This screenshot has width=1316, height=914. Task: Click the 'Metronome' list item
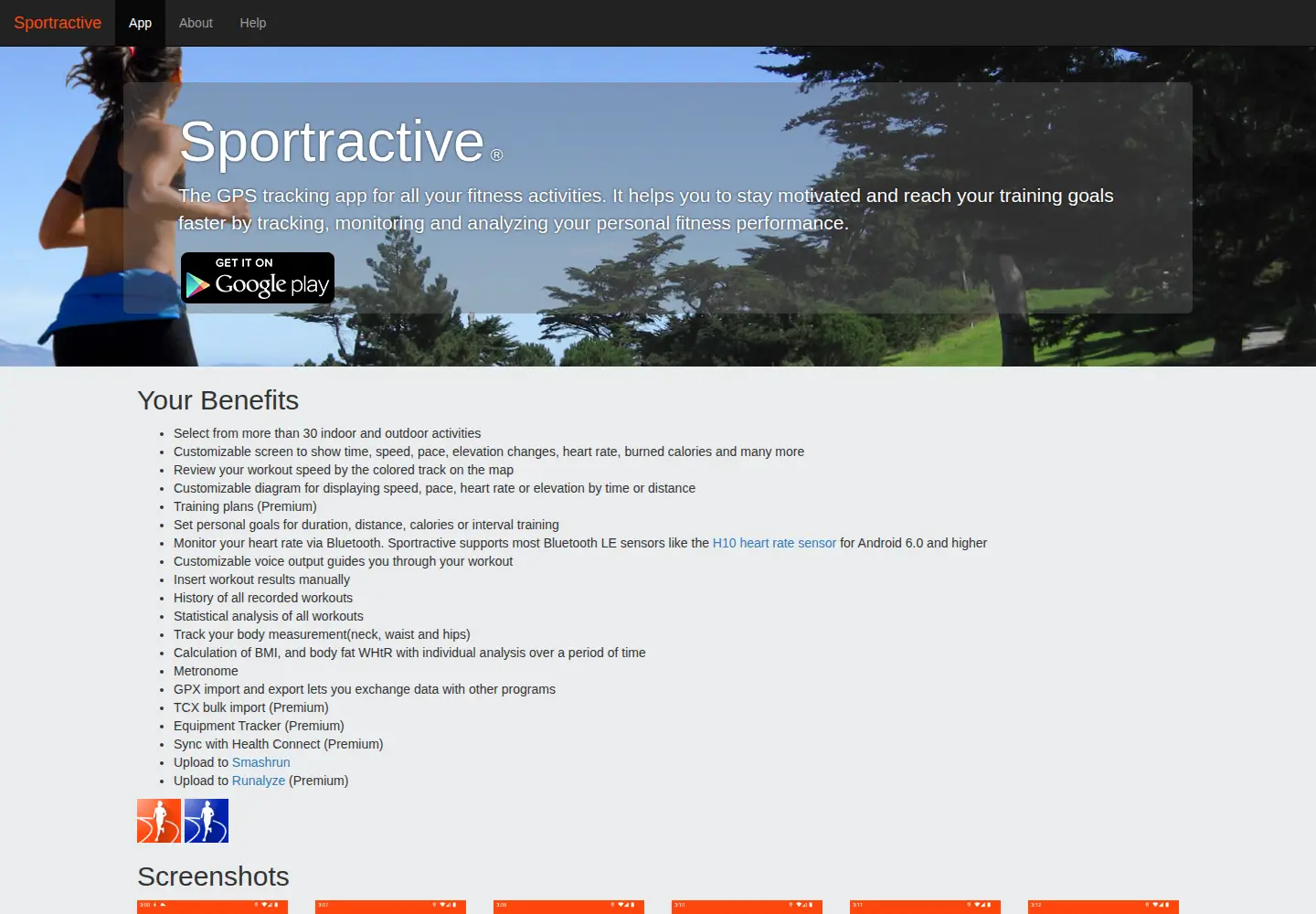click(206, 671)
